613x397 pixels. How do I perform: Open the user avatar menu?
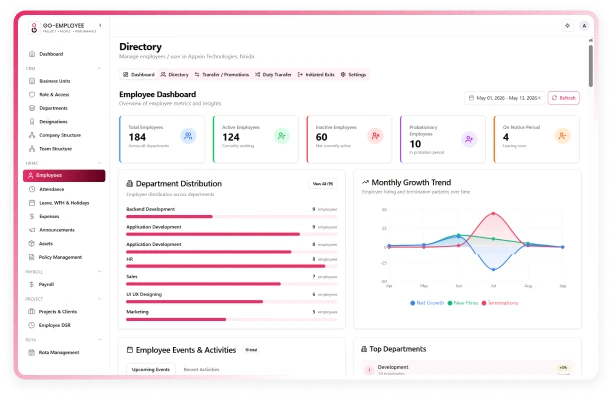(584, 26)
